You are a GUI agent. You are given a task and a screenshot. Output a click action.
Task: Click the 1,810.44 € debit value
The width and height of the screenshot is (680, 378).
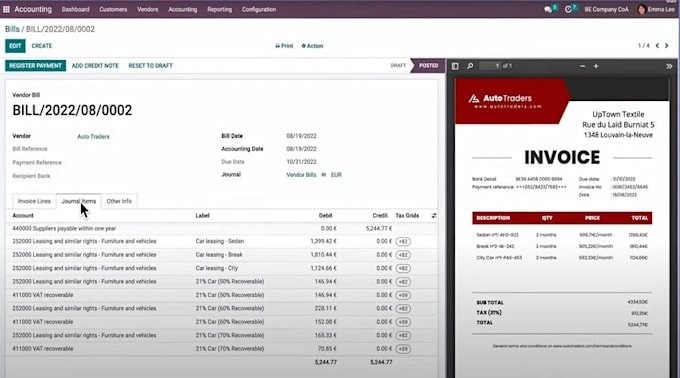(x=324, y=255)
